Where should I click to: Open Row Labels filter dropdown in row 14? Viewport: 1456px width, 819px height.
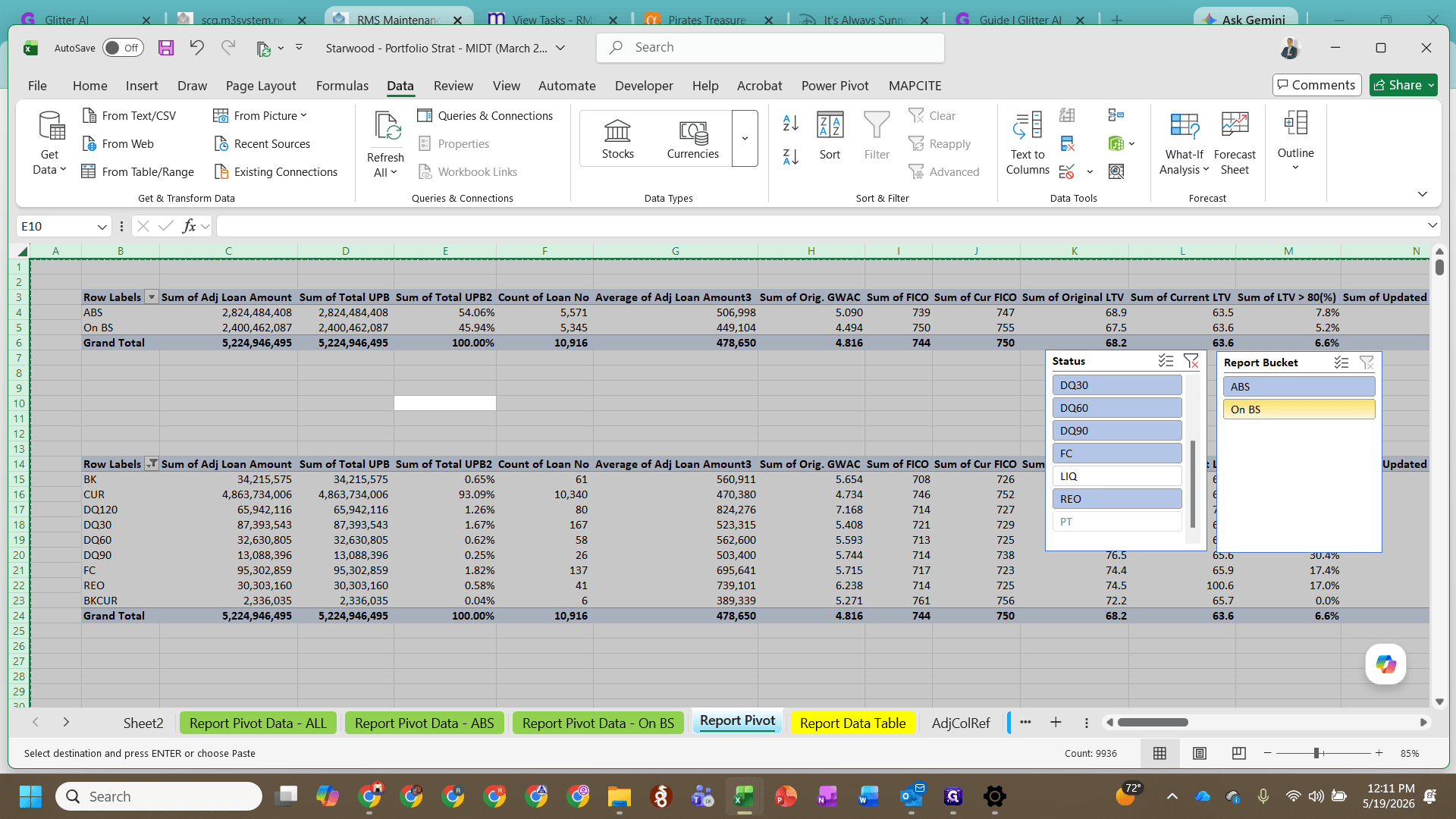[152, 463]
